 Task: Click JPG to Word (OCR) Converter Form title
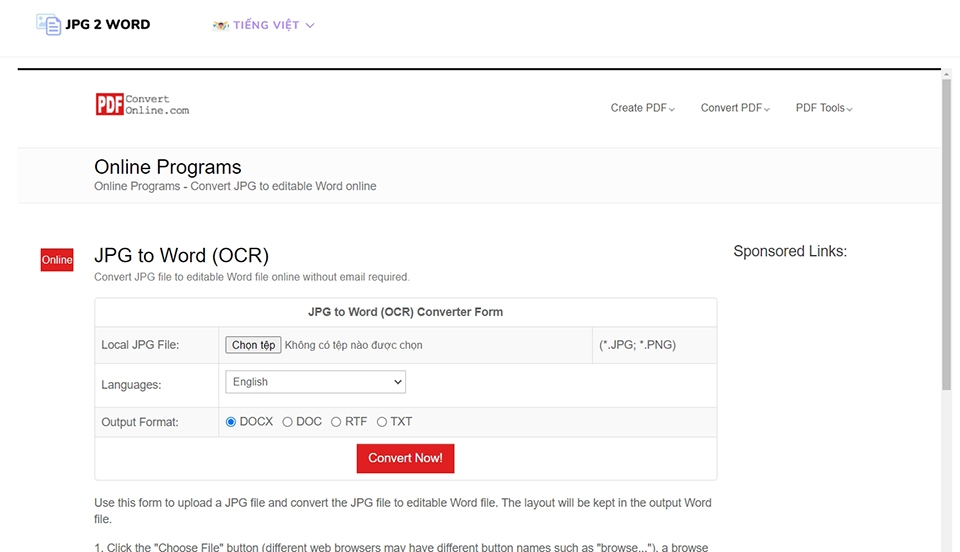(x=405, y=312)
